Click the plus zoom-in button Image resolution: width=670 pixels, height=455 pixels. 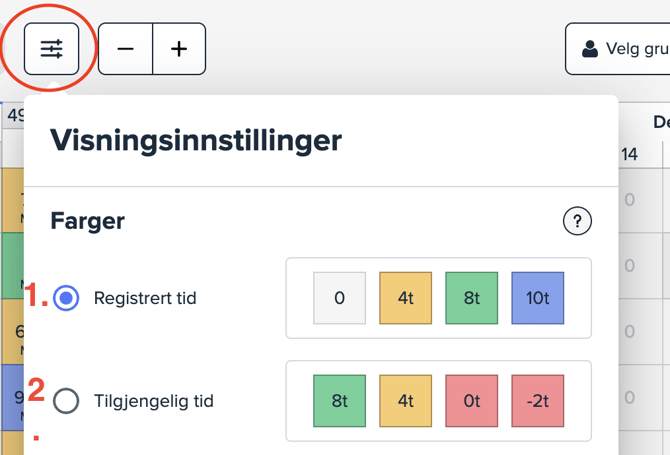pos(179,49)
